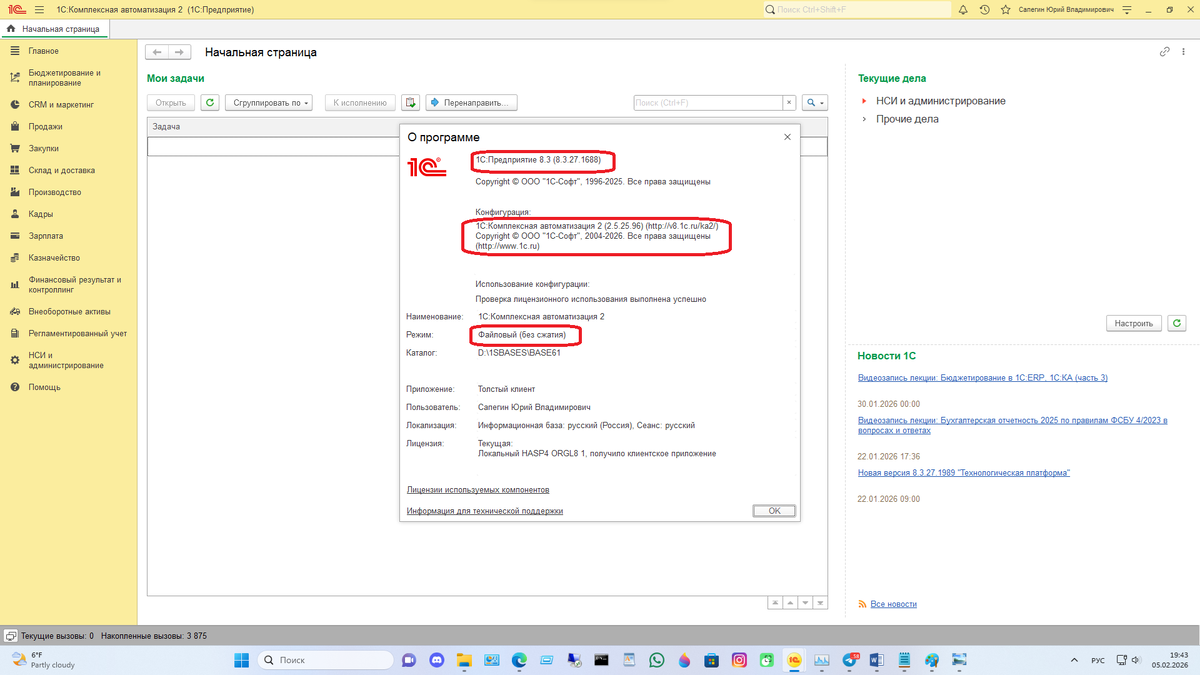Open Все новости link

(x=893, y=604)
